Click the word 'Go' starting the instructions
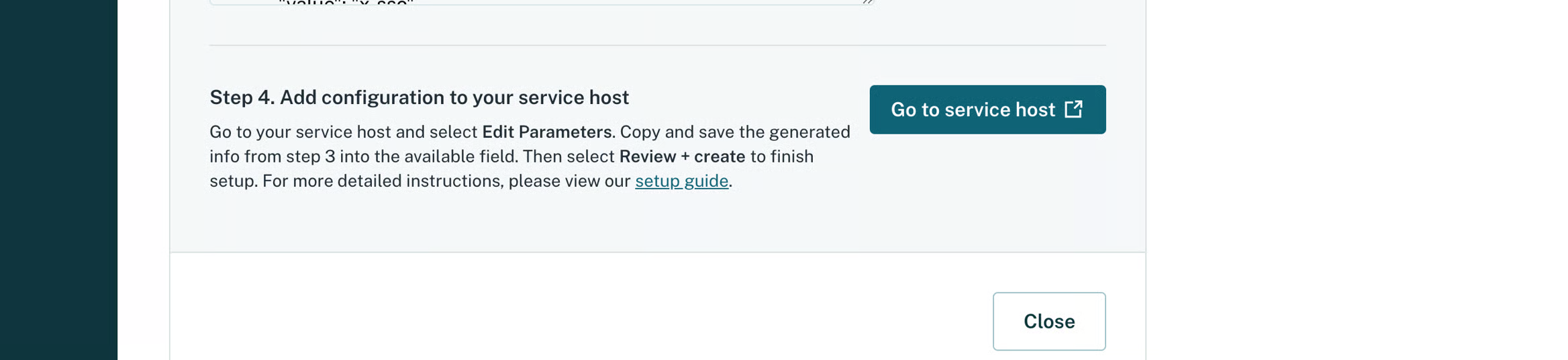 point(220,132)
